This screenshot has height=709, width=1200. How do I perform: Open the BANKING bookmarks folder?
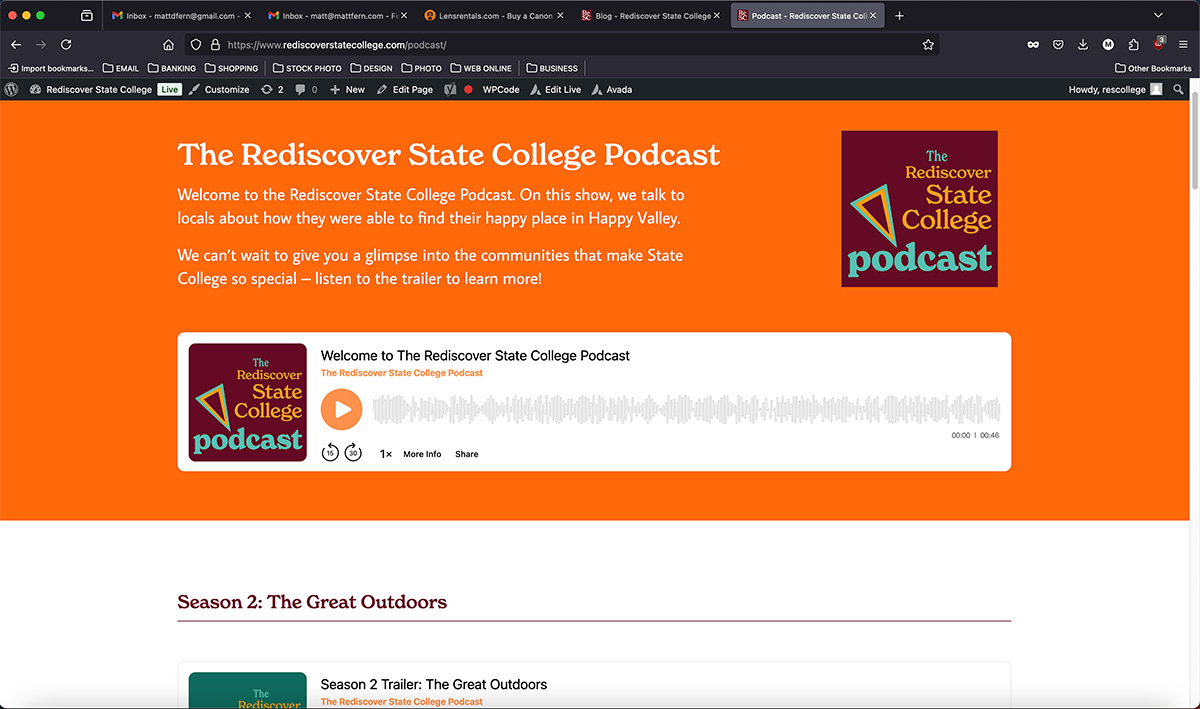tap(171, 68)
